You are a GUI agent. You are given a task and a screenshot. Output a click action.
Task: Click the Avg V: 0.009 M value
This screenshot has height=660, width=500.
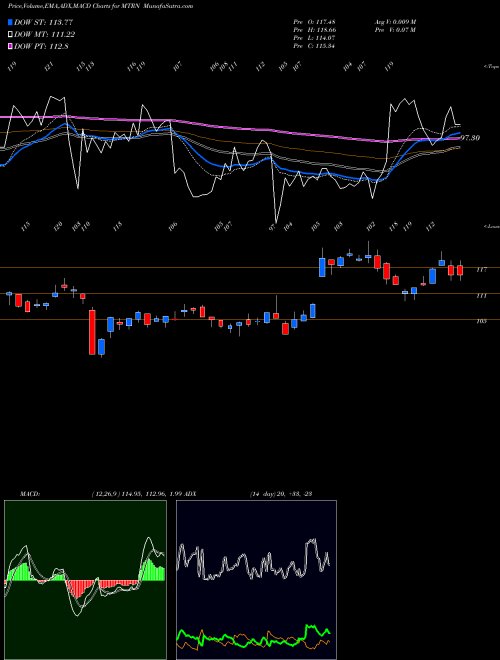[395, 22]
